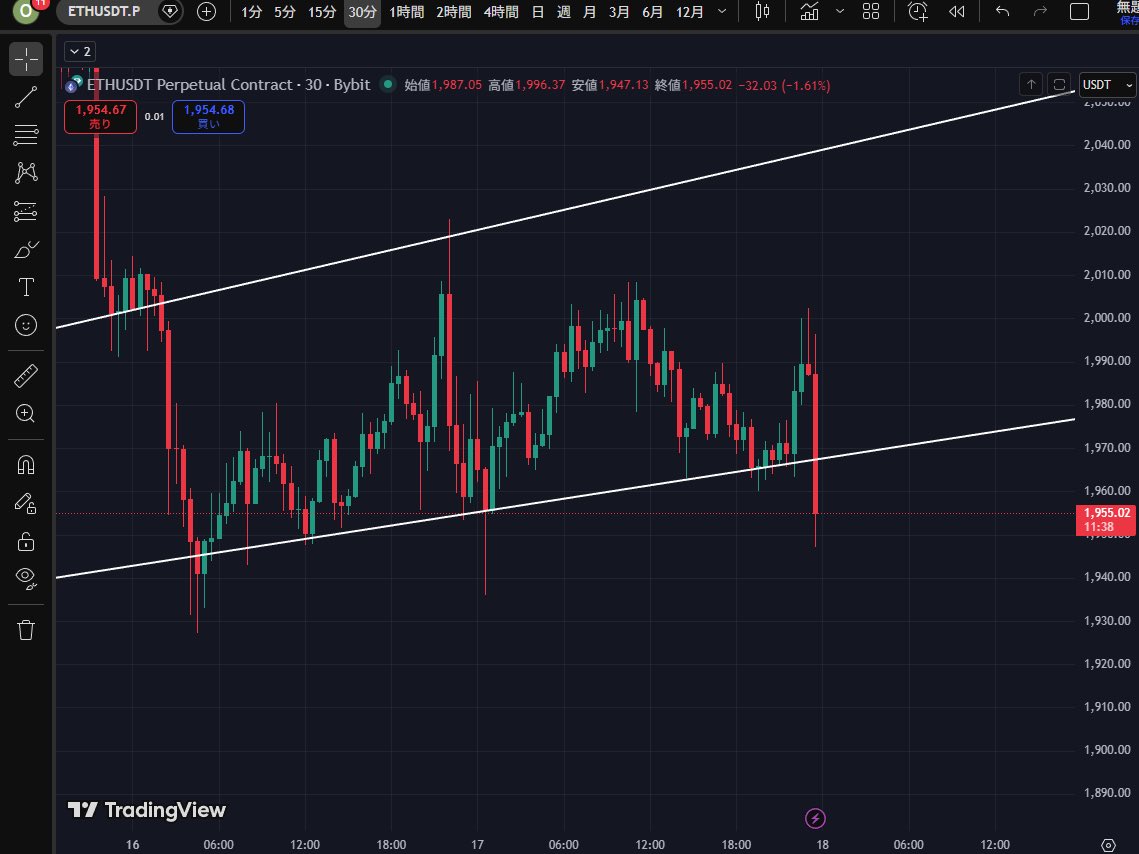Remove drawings with the trash icon
The image size is (1139, 854).
26,630
